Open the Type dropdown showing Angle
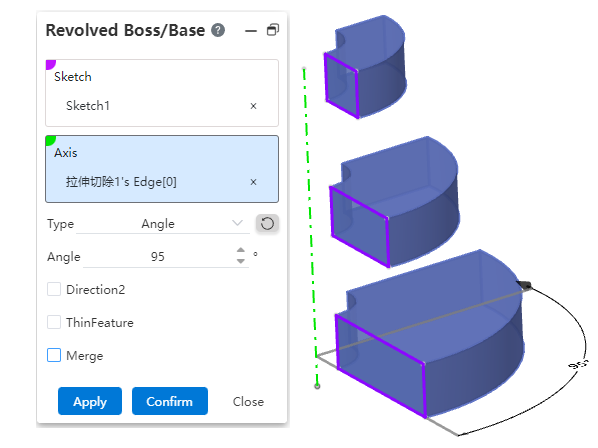 pyautogui.click(x=162, y=224)
